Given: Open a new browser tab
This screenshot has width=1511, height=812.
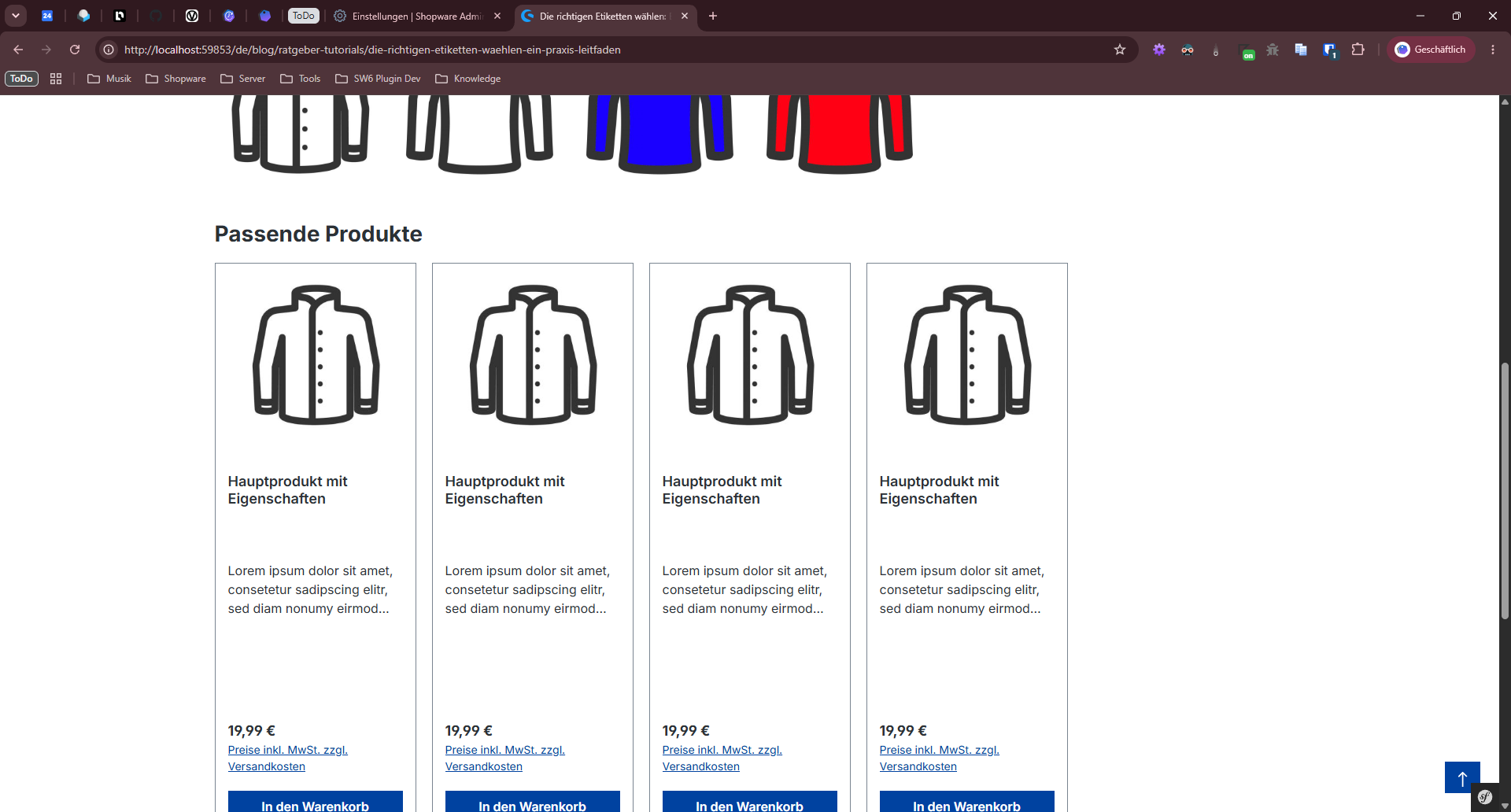Looking at the screenshot, I should click(x=713, y=16).
